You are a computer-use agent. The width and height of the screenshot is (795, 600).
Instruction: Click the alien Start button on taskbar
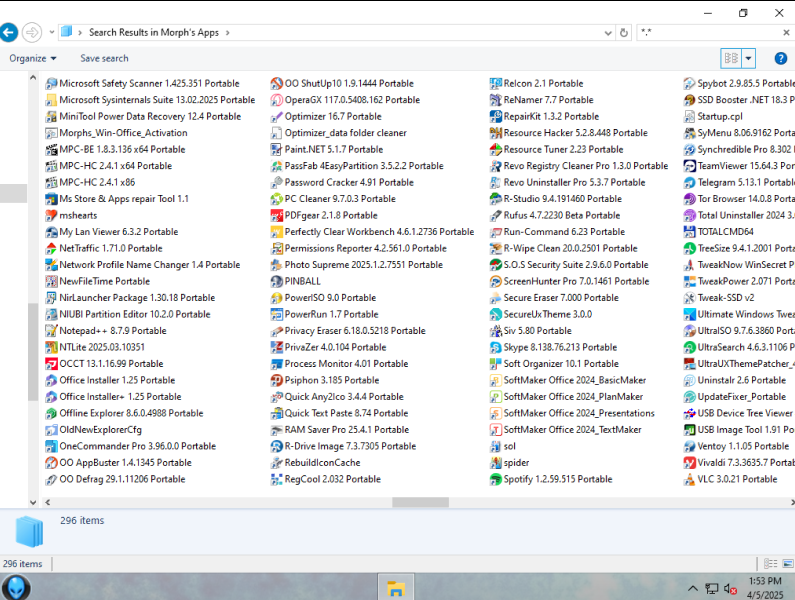point(16,588)
